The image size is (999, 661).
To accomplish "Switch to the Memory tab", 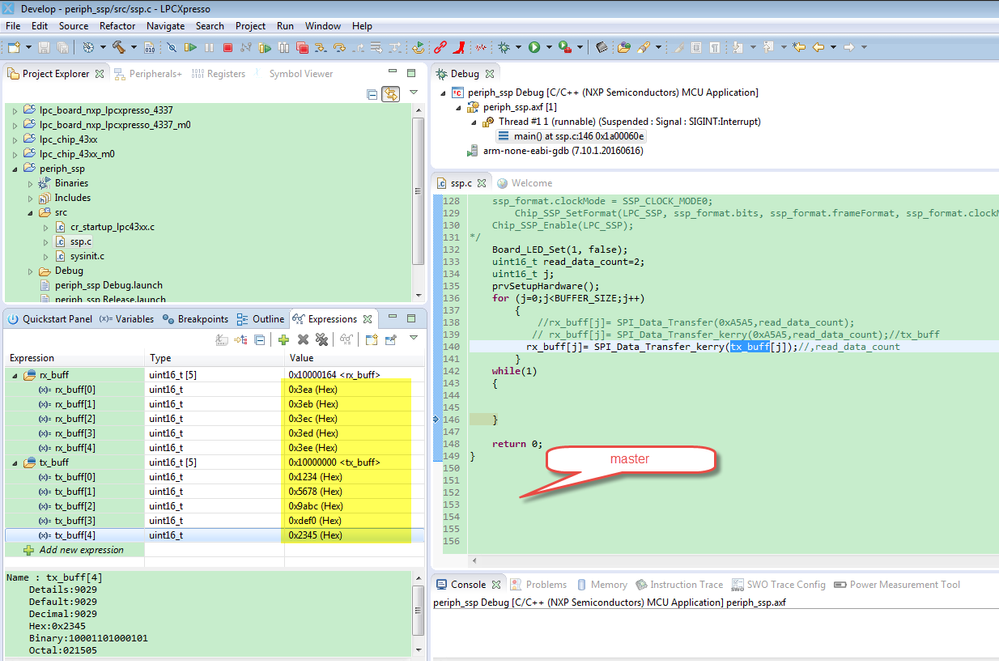I will pos(602,585).
